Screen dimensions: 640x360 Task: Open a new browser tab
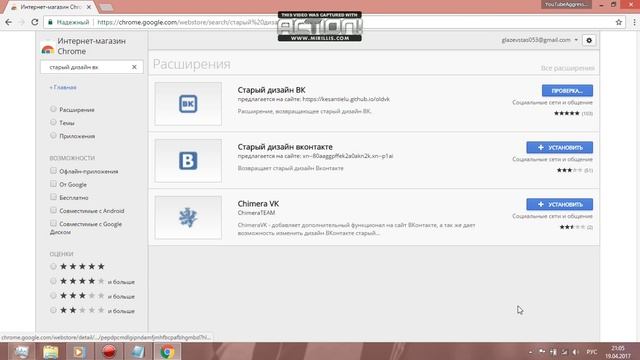[106, 7]
